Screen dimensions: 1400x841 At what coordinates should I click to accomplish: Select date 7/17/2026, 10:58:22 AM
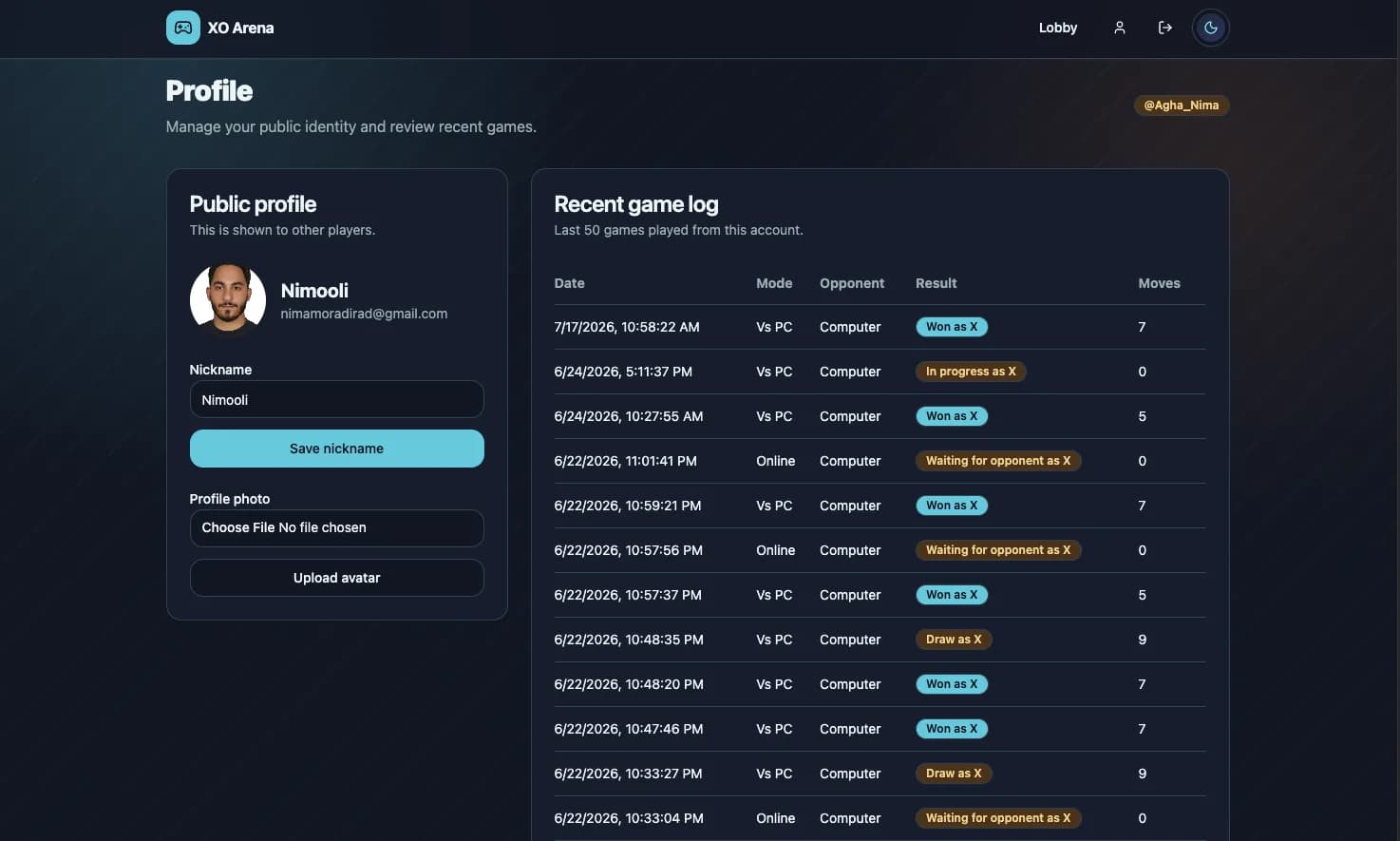click(627, 327)
